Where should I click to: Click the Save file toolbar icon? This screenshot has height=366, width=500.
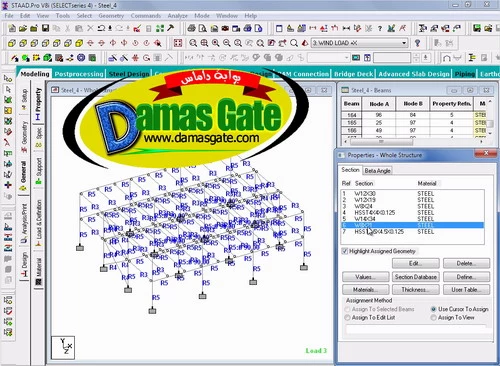45,28
